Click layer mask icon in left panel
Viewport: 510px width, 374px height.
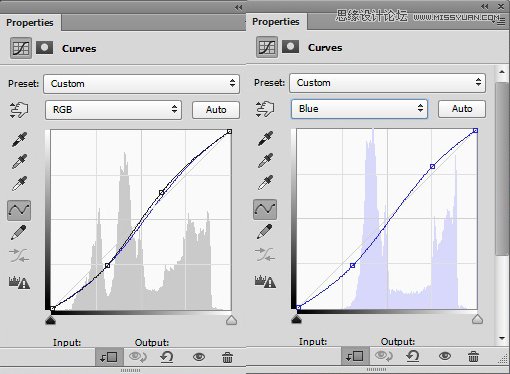(x=44, y=48)
